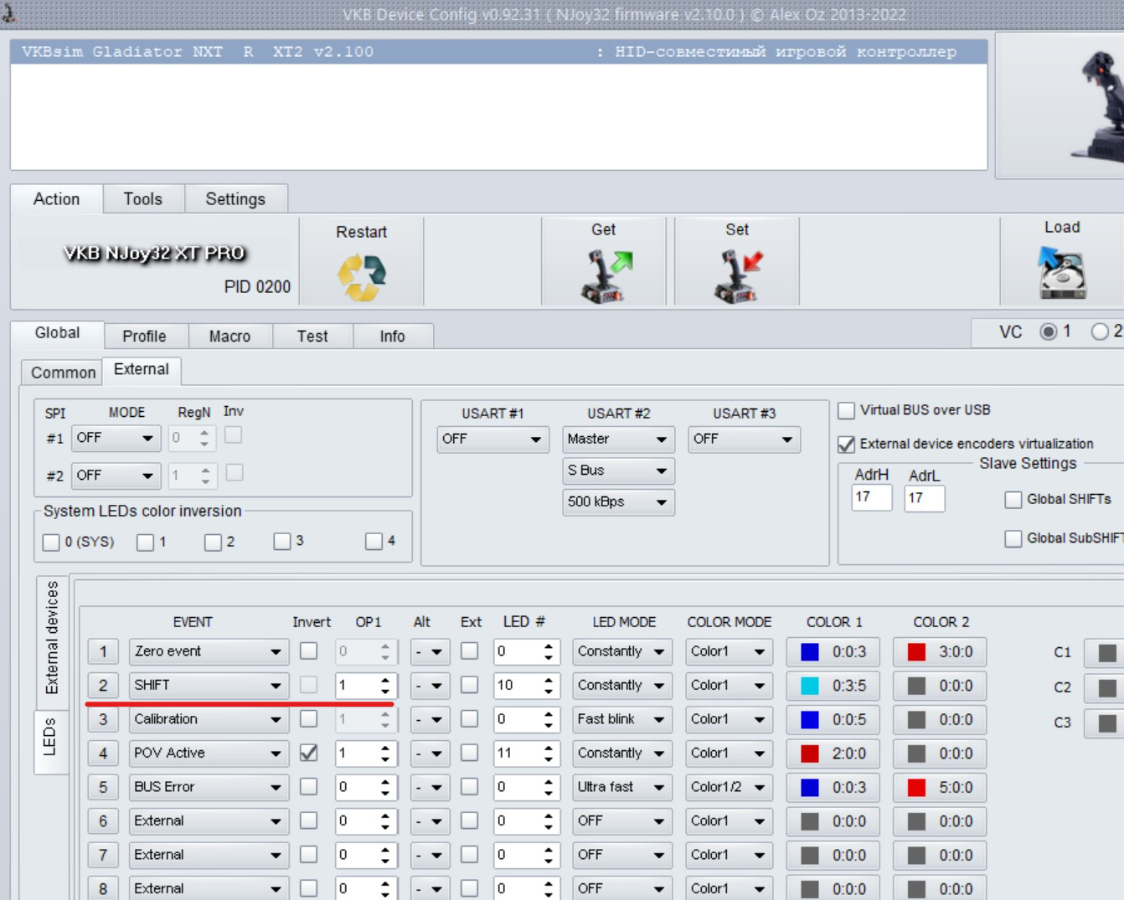Uncheck External device encoders virtualization
The height and width of the screenshot is (900, 1124).
click(x=847, y=444)
